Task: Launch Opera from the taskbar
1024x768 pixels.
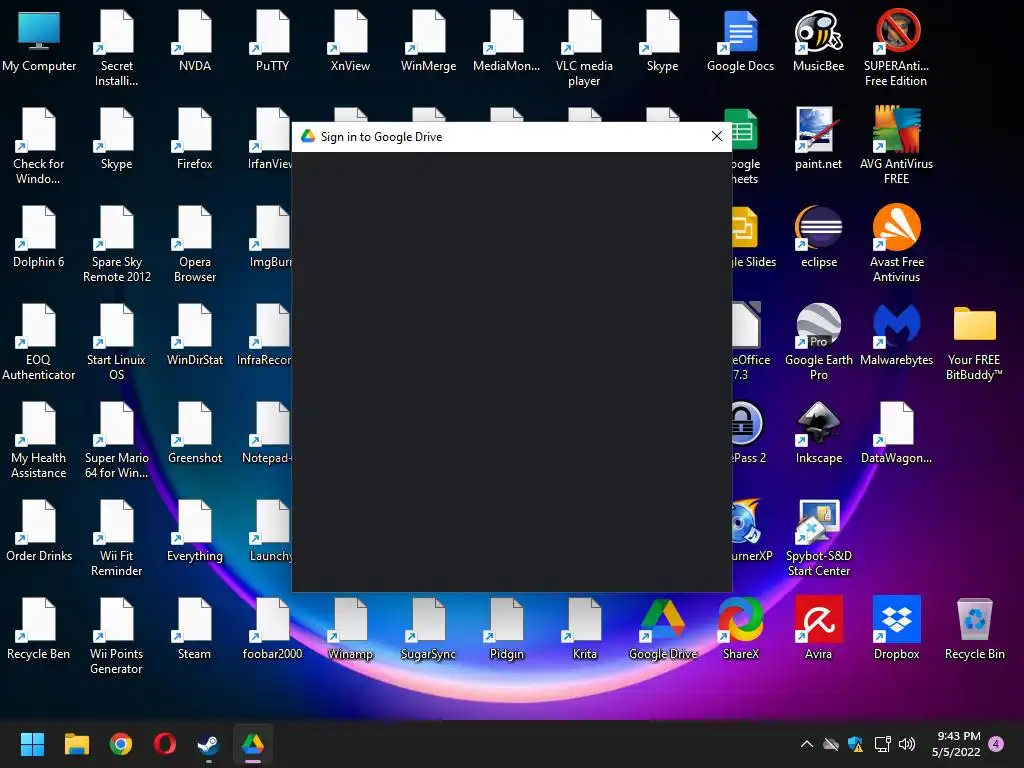Action: 165,744
